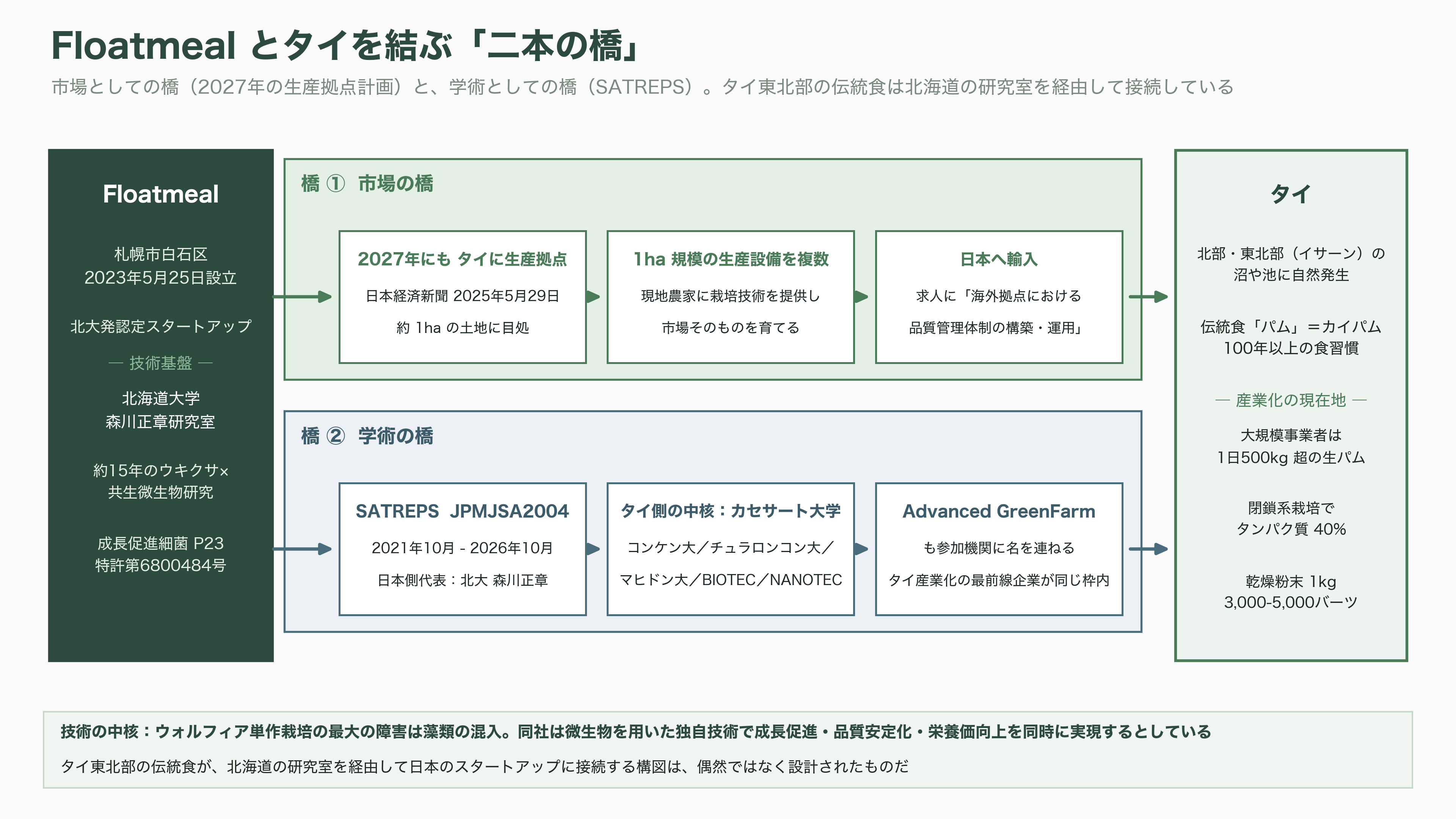The width and height of the screenshot is (1456, 819).
Task: Click the line 約15年のウキクサ×
Action: 160,470
